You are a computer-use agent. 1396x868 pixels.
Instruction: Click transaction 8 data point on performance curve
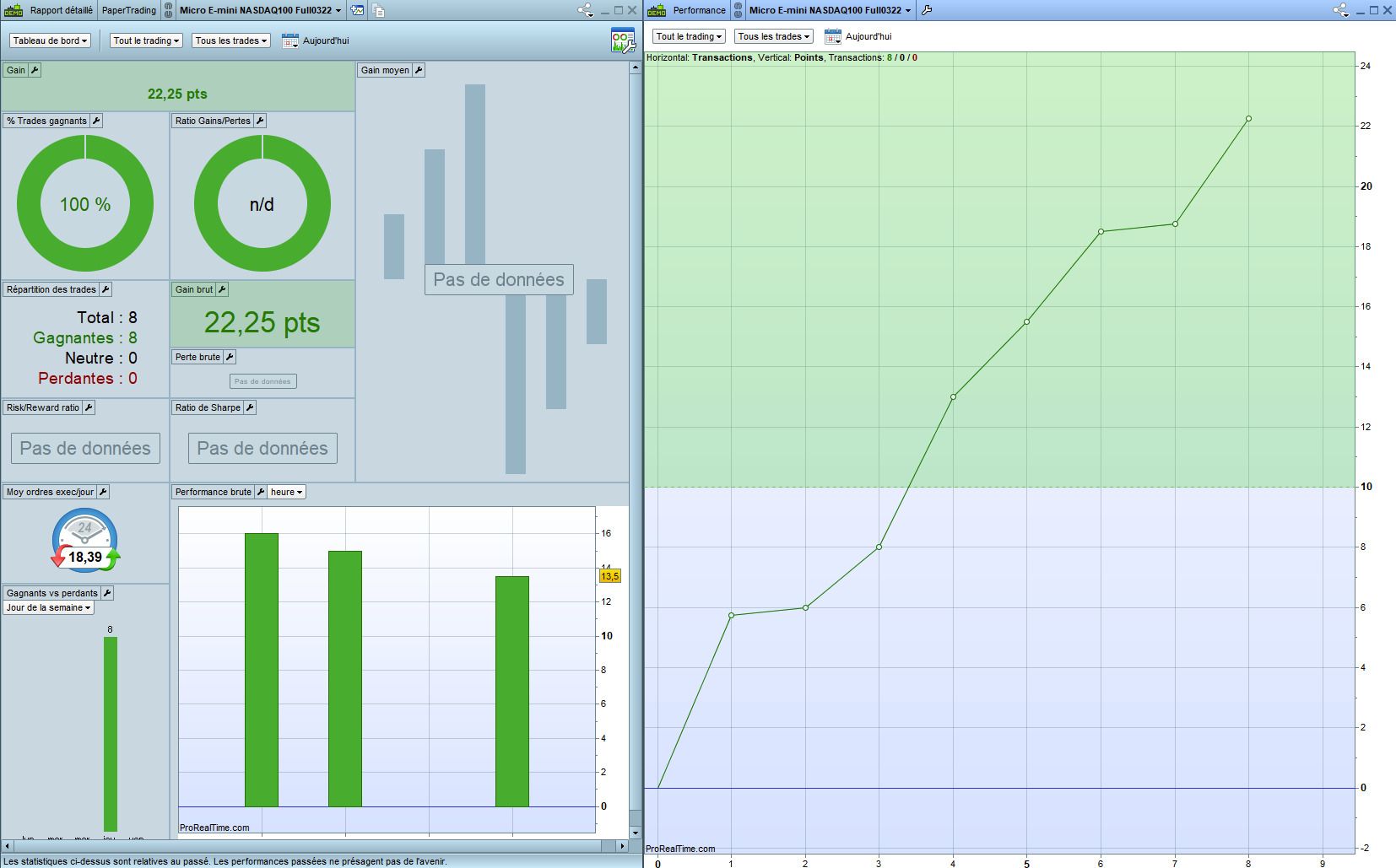[x=1248, y=119]
